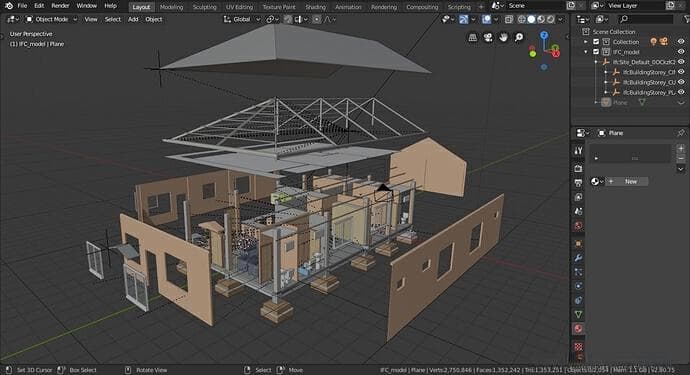Open the File menu
Screen dimensions: 690x375
pos(22,6)
